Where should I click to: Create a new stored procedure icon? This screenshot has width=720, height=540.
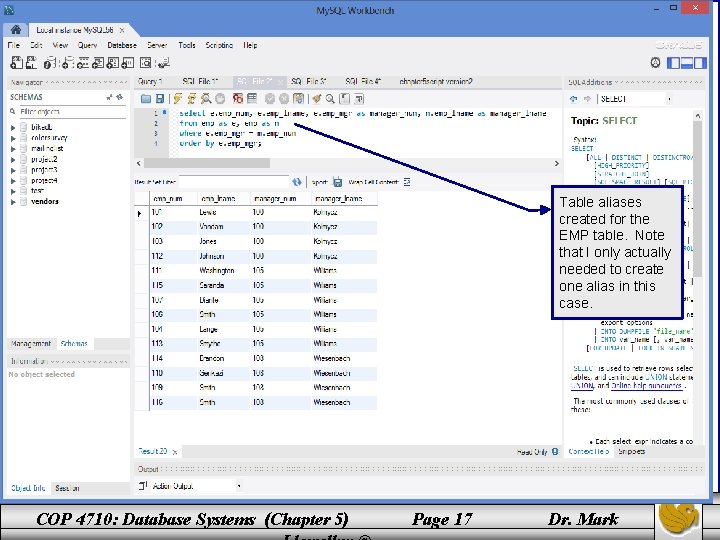pyautogui.click(x=112, y=63)
